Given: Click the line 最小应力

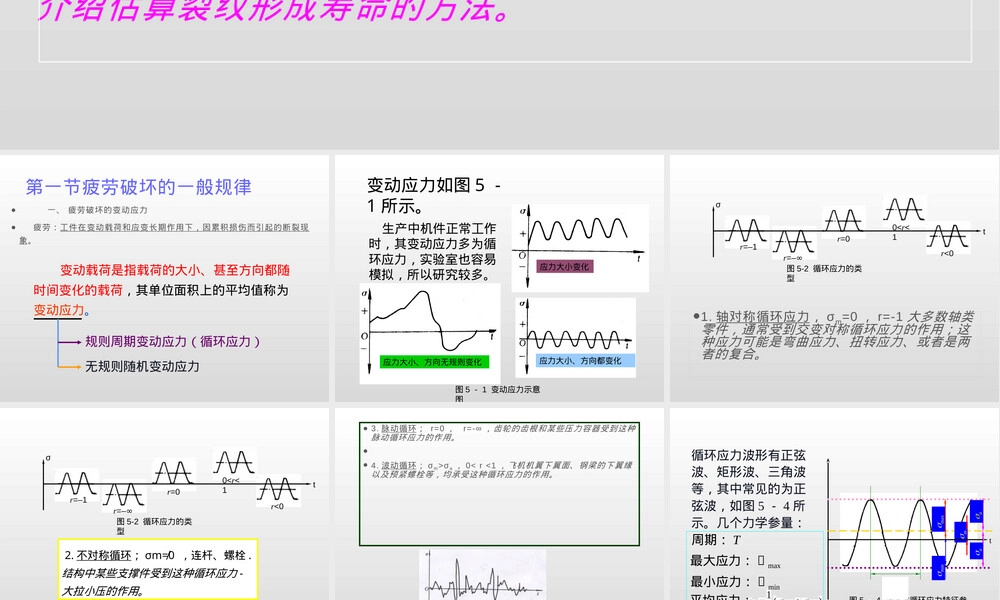Looking at the screenshot, I should (735, 582).
